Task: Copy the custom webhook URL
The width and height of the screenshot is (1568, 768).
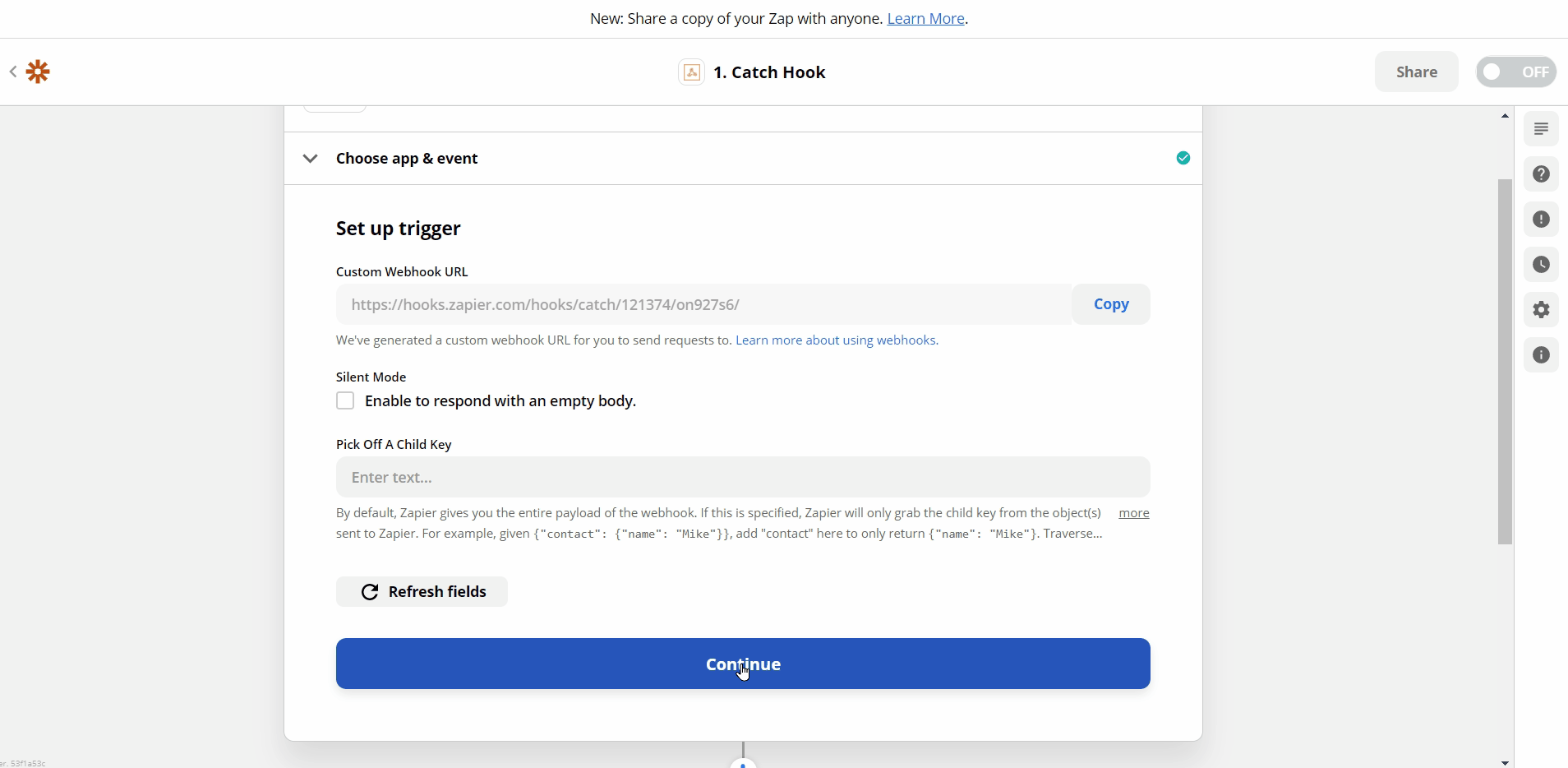Action: coord(1110,304)
